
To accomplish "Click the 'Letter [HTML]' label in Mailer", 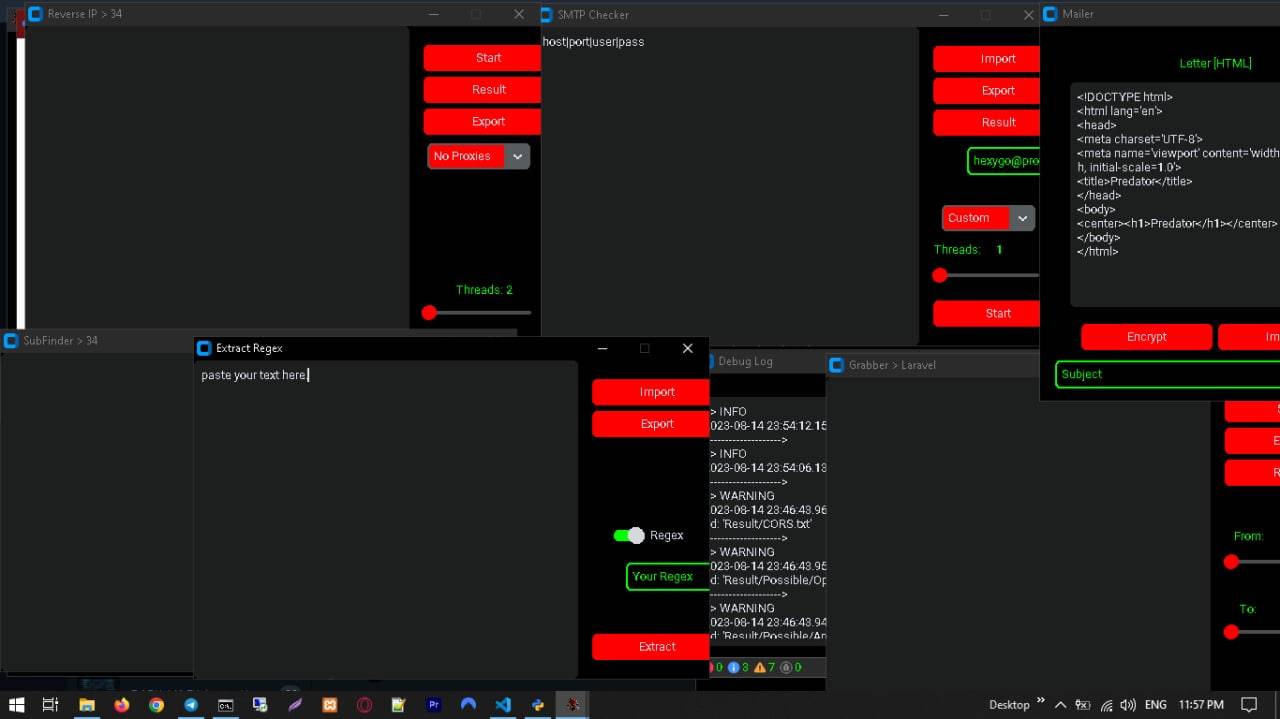I will 1215,63.
